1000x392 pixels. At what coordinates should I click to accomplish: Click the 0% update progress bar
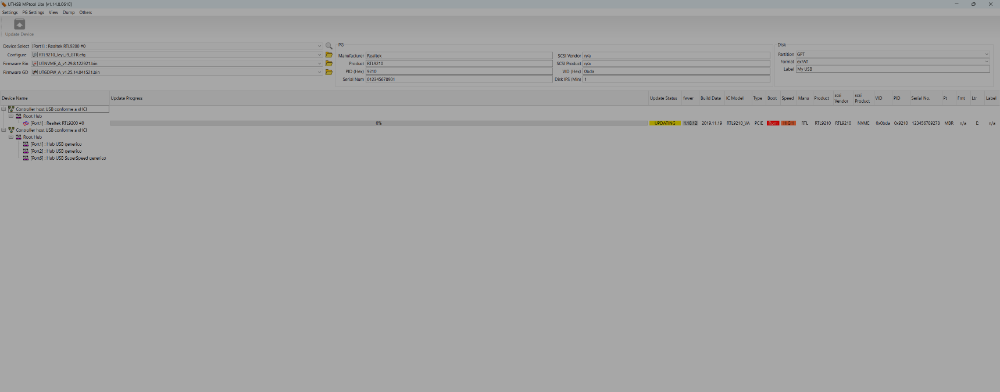coord(379,123)
